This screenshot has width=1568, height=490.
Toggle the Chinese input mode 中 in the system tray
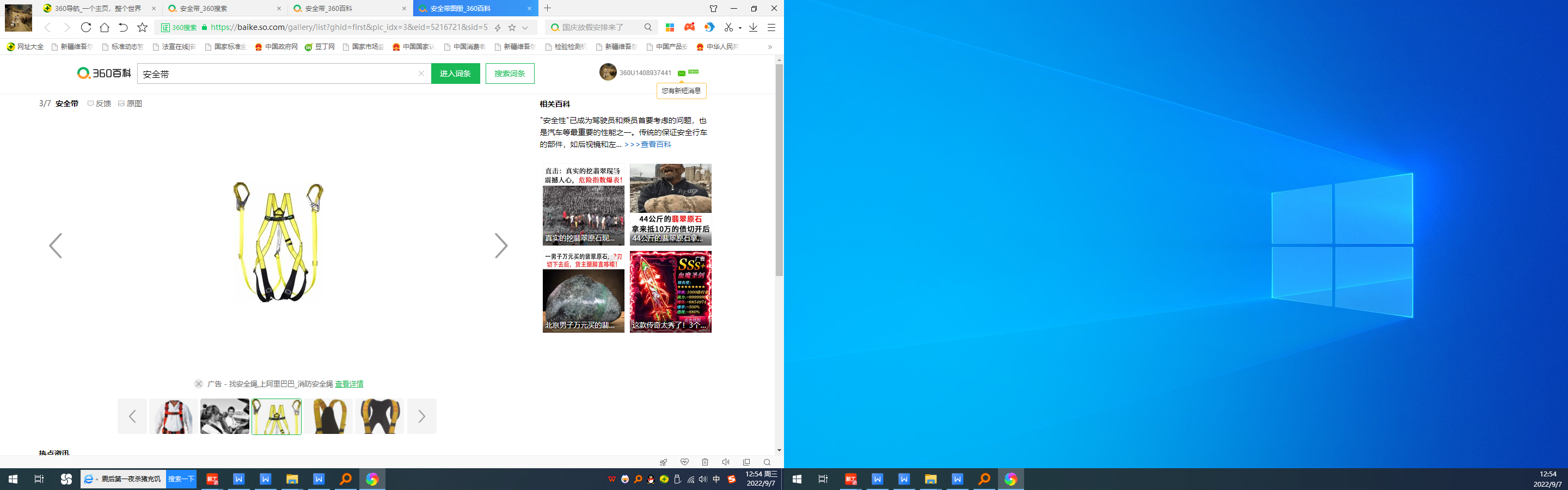pyautogui.click(x=716, y=479)
